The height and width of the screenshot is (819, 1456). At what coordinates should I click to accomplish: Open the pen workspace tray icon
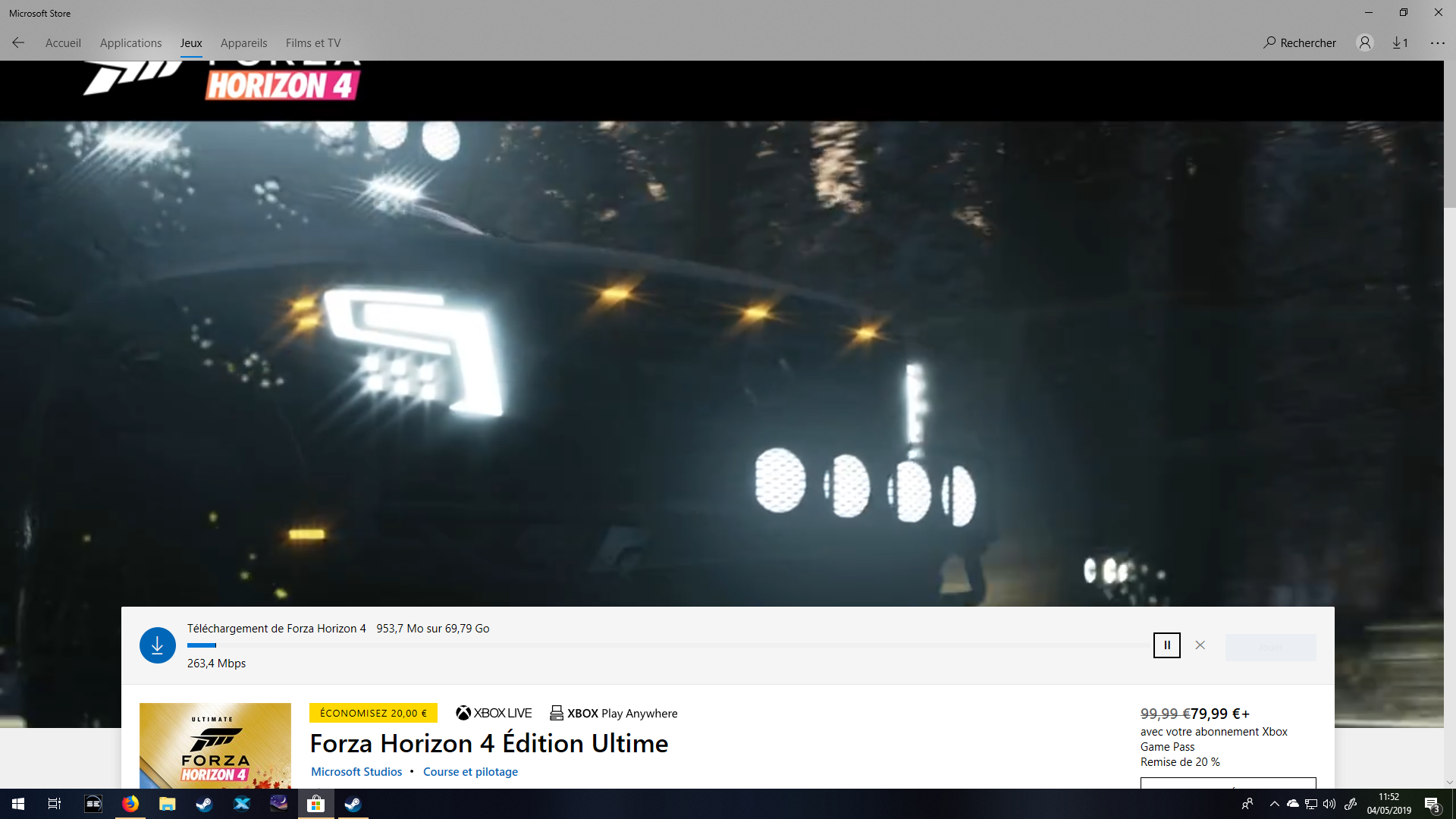[1351, 804]
